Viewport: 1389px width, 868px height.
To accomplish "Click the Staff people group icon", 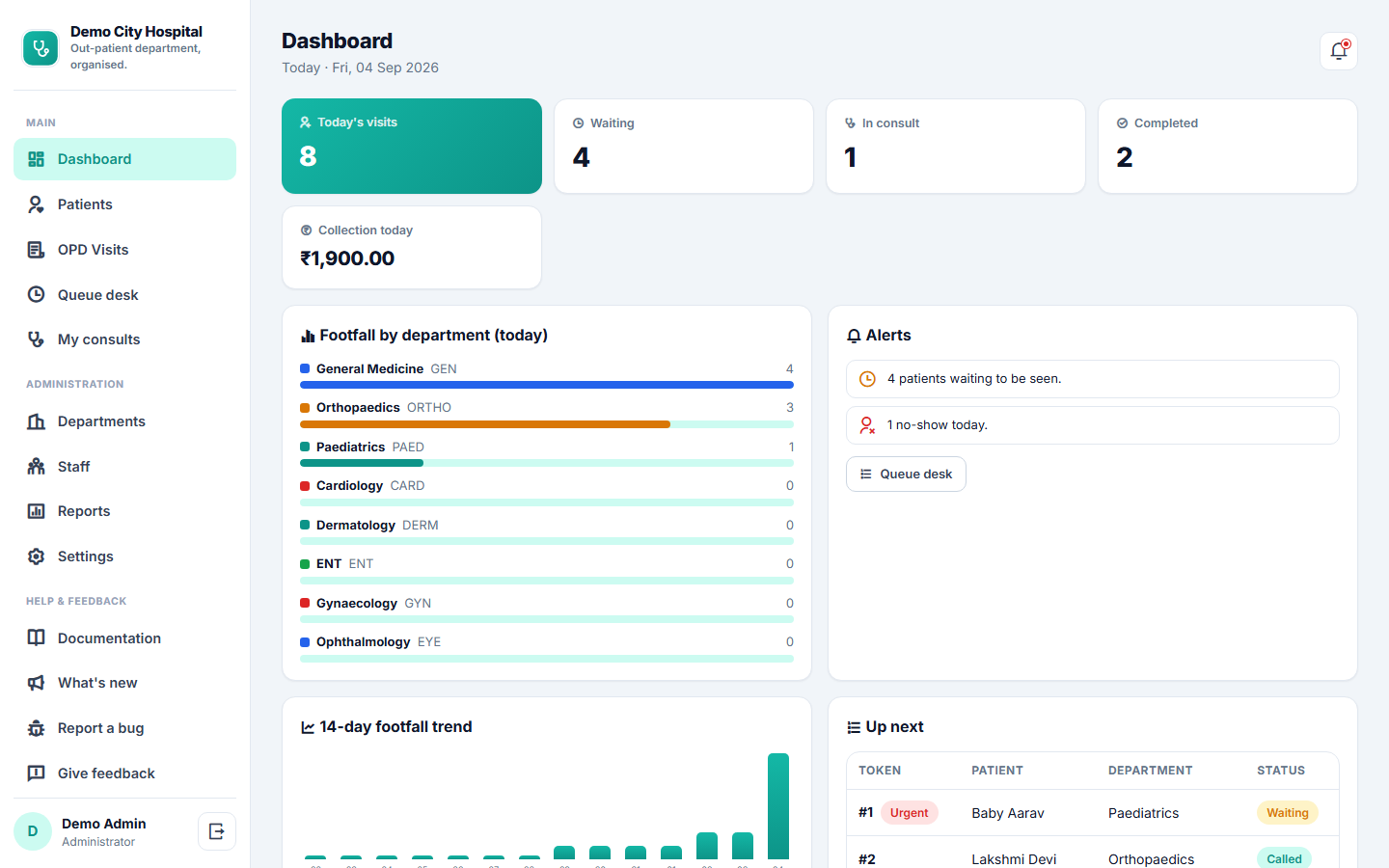I will (36, 467).
